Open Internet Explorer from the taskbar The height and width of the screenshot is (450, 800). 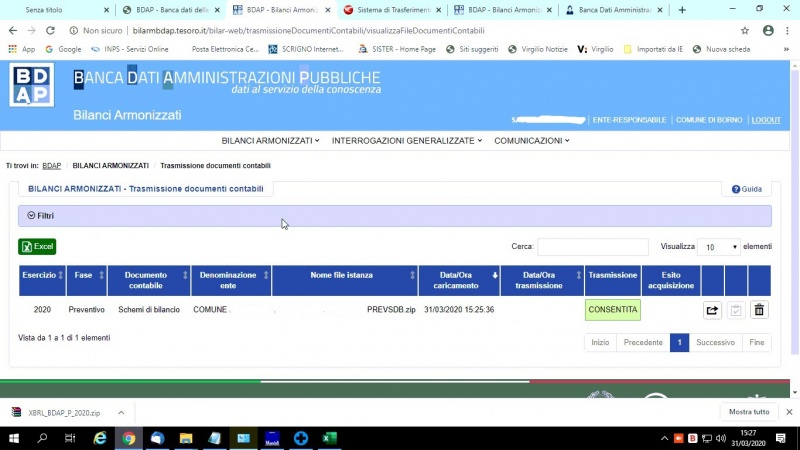pos(100,438)
